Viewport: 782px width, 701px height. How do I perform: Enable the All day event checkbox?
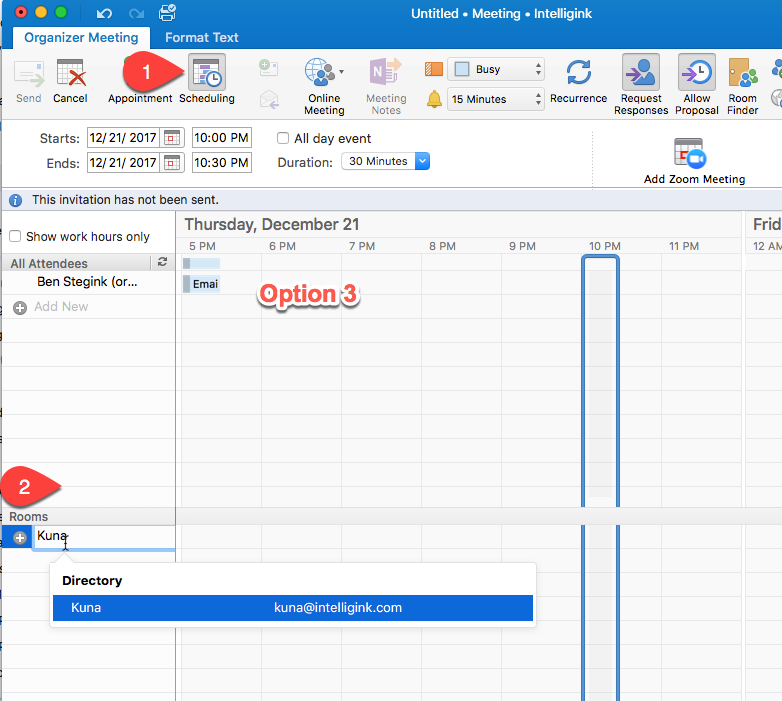tap(283, 138)
